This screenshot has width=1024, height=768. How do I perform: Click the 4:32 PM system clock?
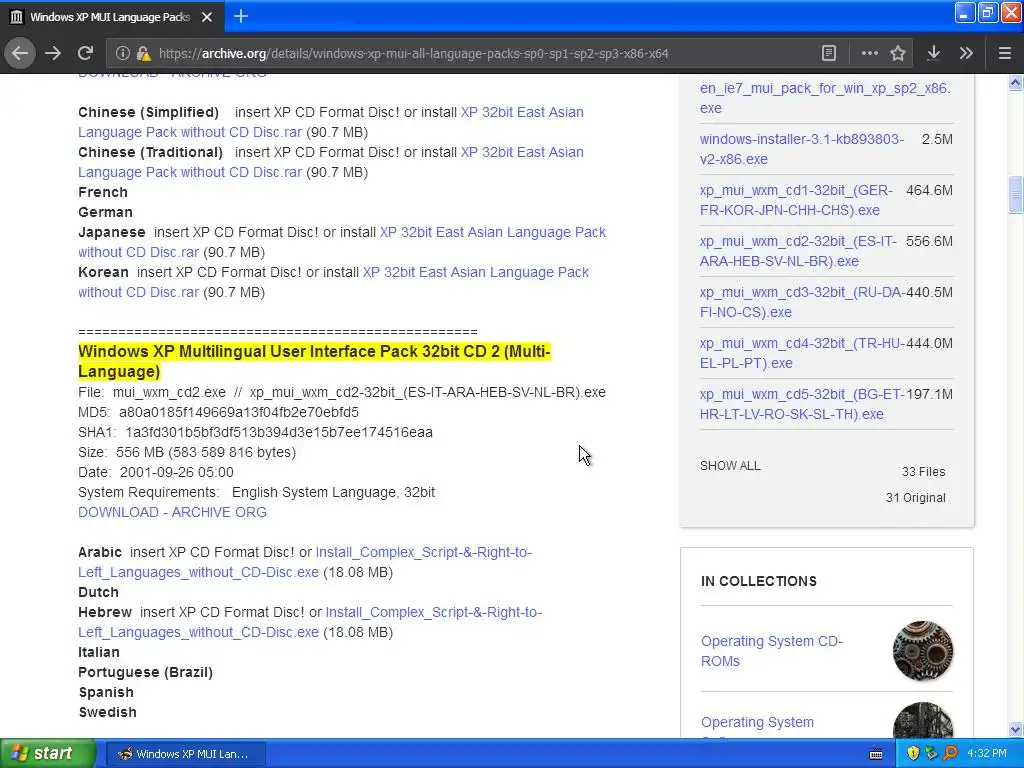987,753
